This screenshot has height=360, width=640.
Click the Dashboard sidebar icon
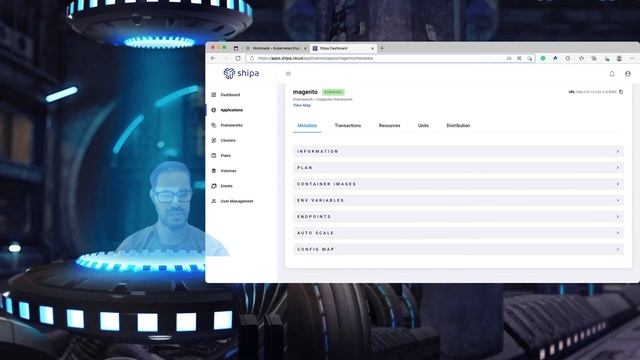tap(213, 95)
